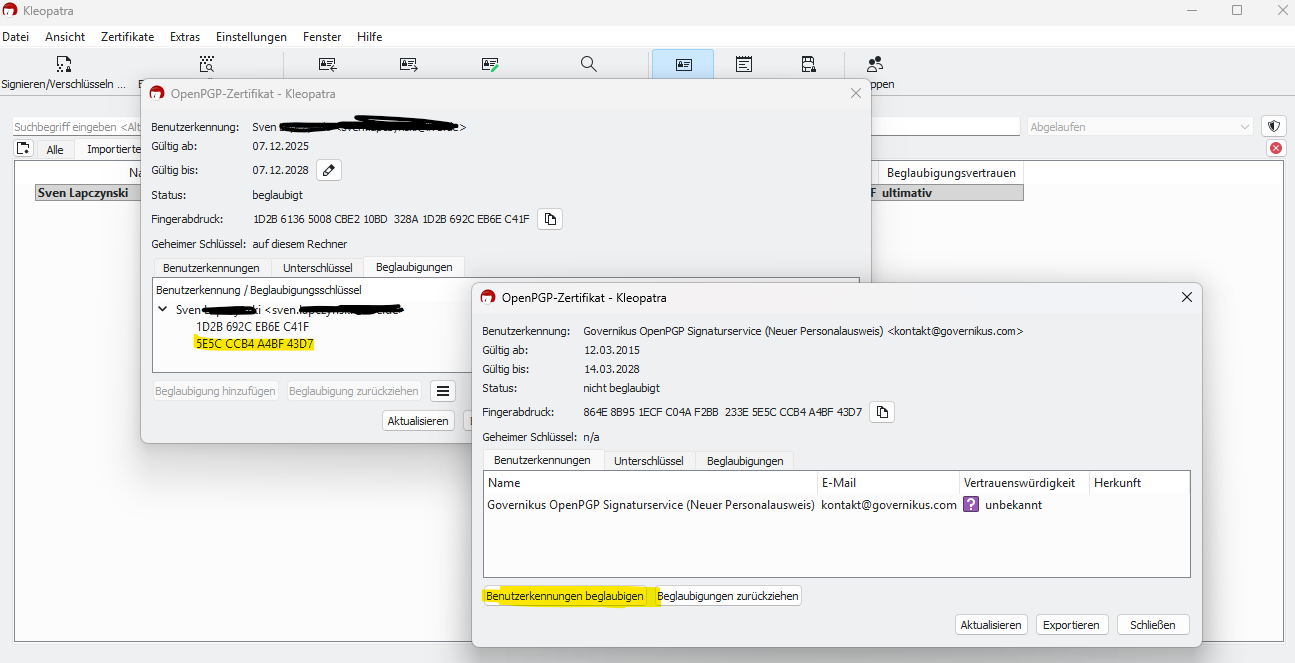Click the certify toolbar icon with green pen
Viewport: 1295px width, 663px height.
point(490,65)
